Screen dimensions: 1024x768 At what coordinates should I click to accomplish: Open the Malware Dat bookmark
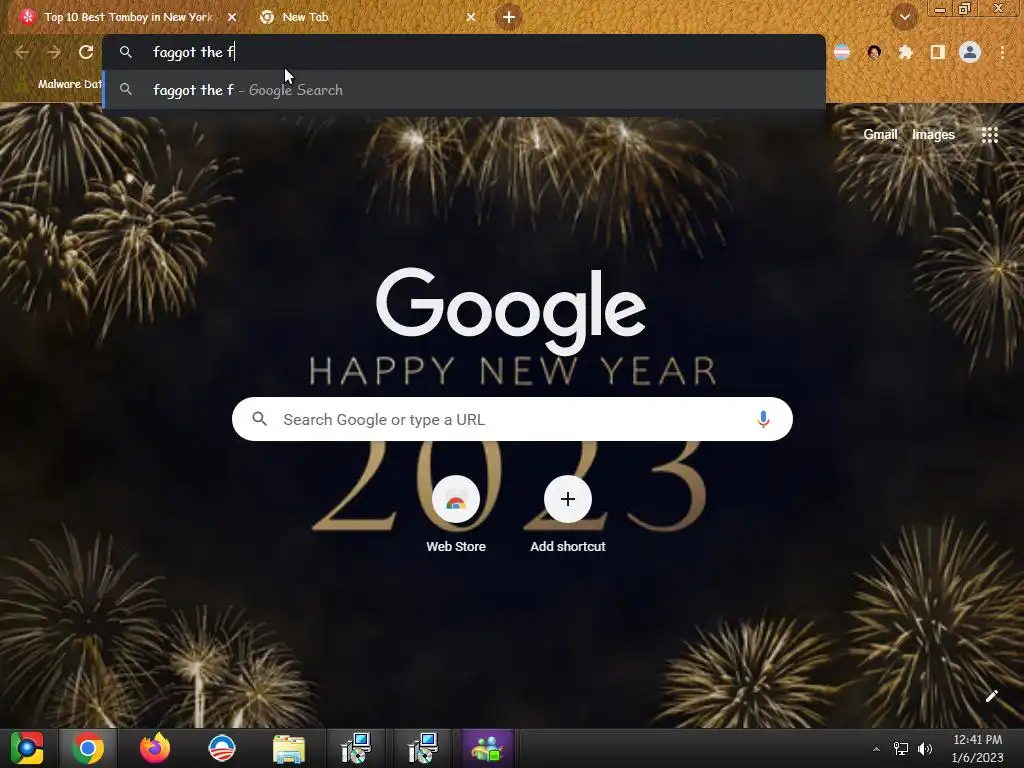(60, 84)
